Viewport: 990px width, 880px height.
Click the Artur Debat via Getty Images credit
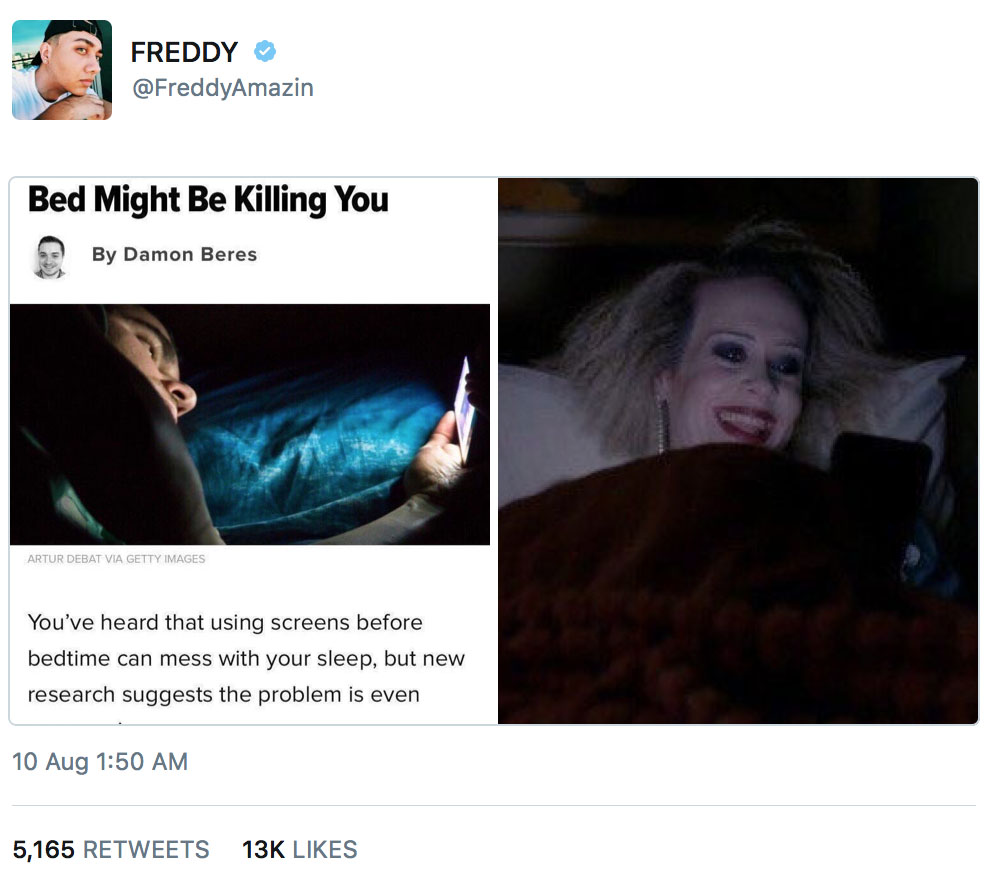(x=116, y=559)
